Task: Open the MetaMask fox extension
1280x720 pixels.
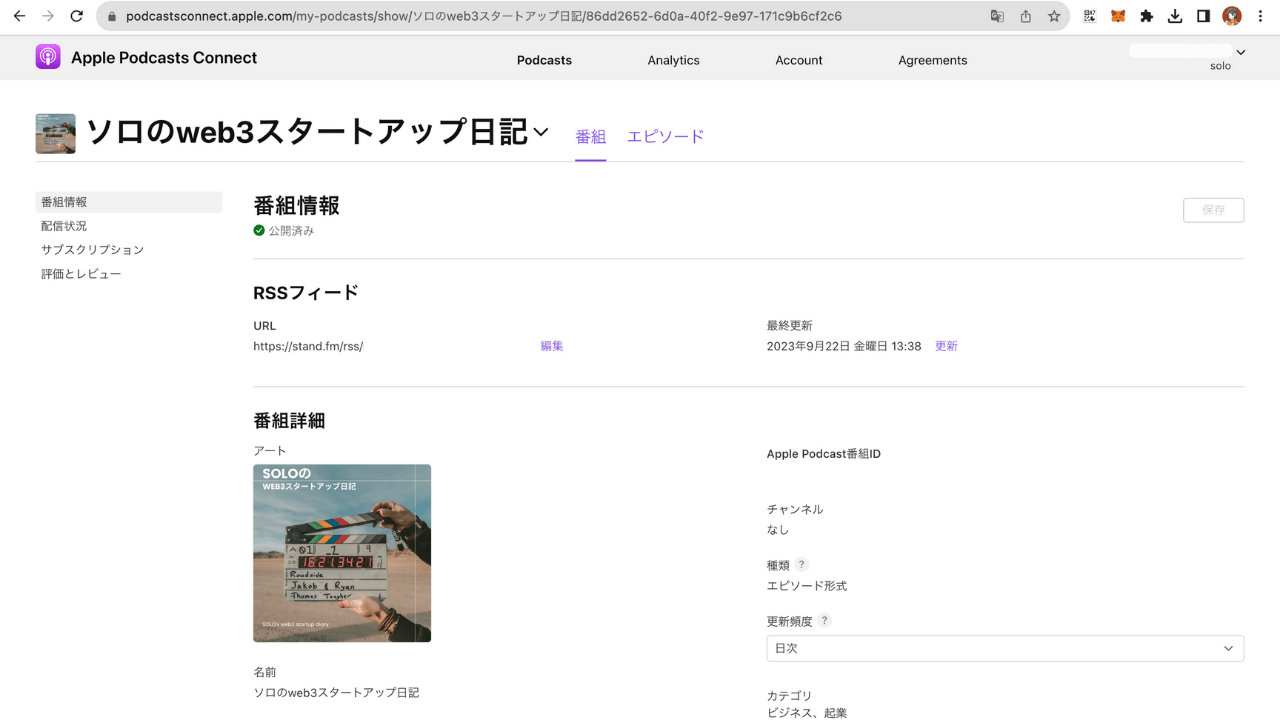Action: 1118,16
